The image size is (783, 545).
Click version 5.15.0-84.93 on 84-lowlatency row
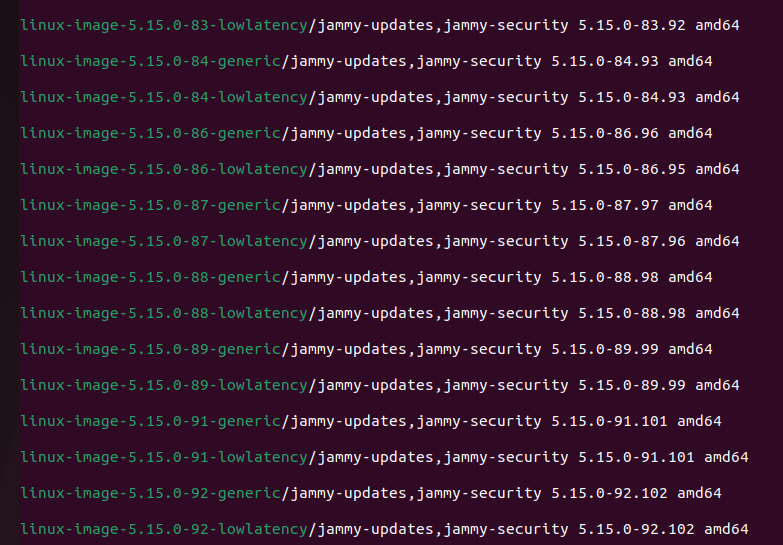632,97
